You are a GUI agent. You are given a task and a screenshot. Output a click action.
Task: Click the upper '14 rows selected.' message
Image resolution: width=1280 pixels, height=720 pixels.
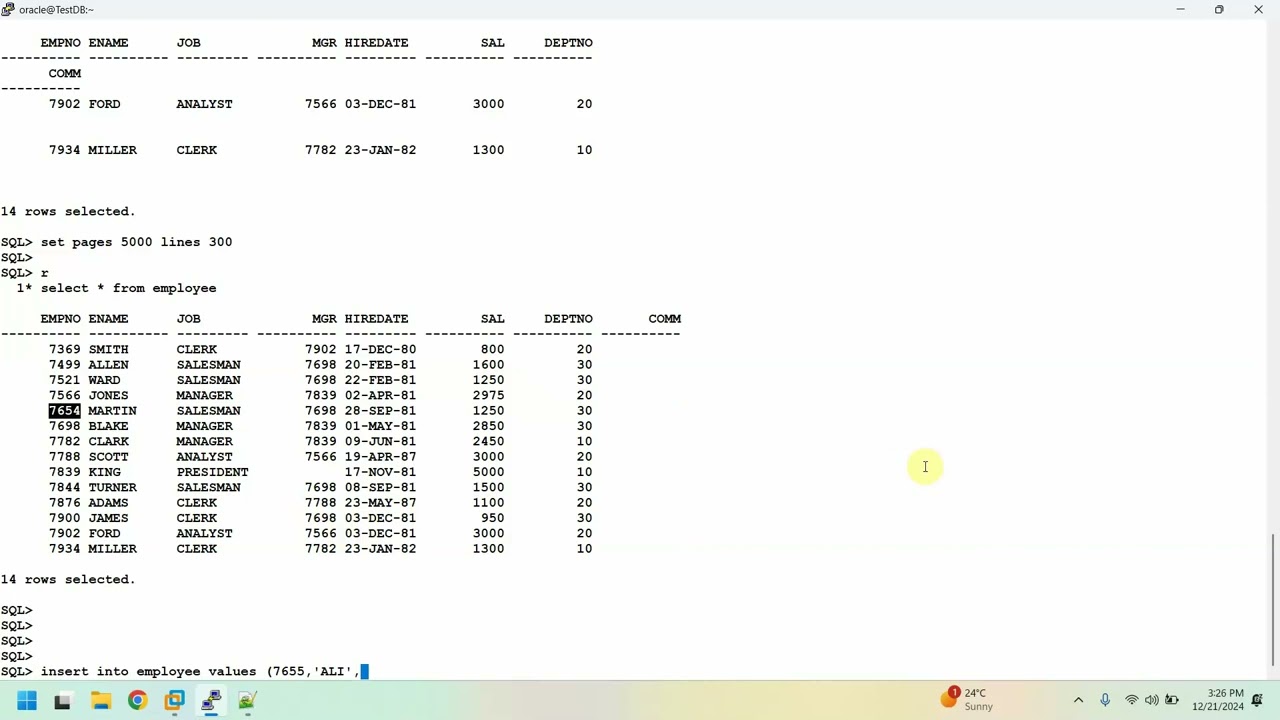tap(68, 211)
